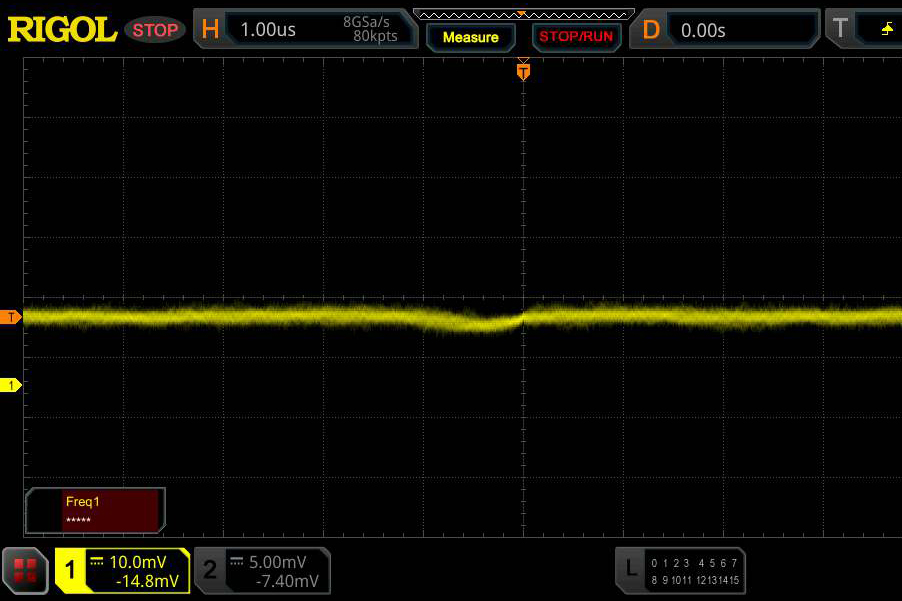Click the RIGOL logo
The height and width of the screenshot is (601, 902).
[x=62, y=29]
